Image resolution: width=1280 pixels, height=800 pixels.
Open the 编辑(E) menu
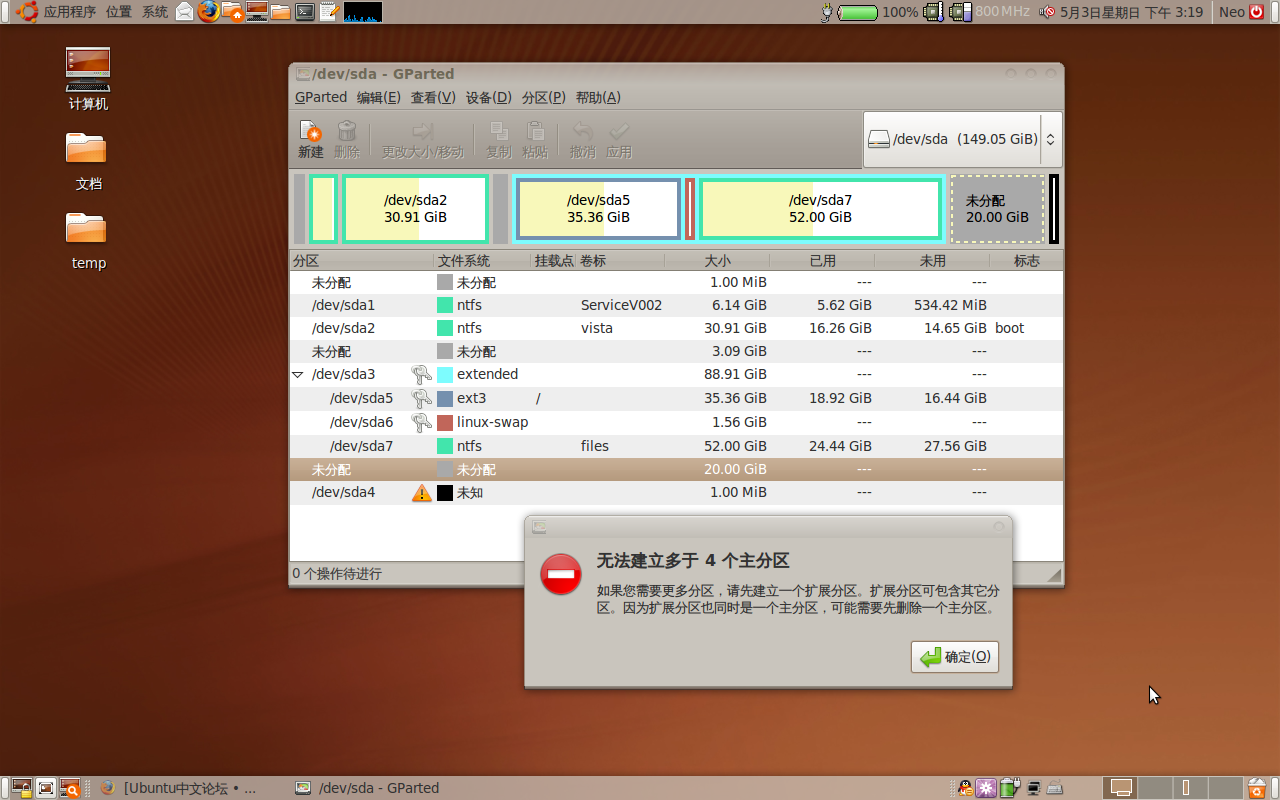pyautogui.click(x=379, y=97)
